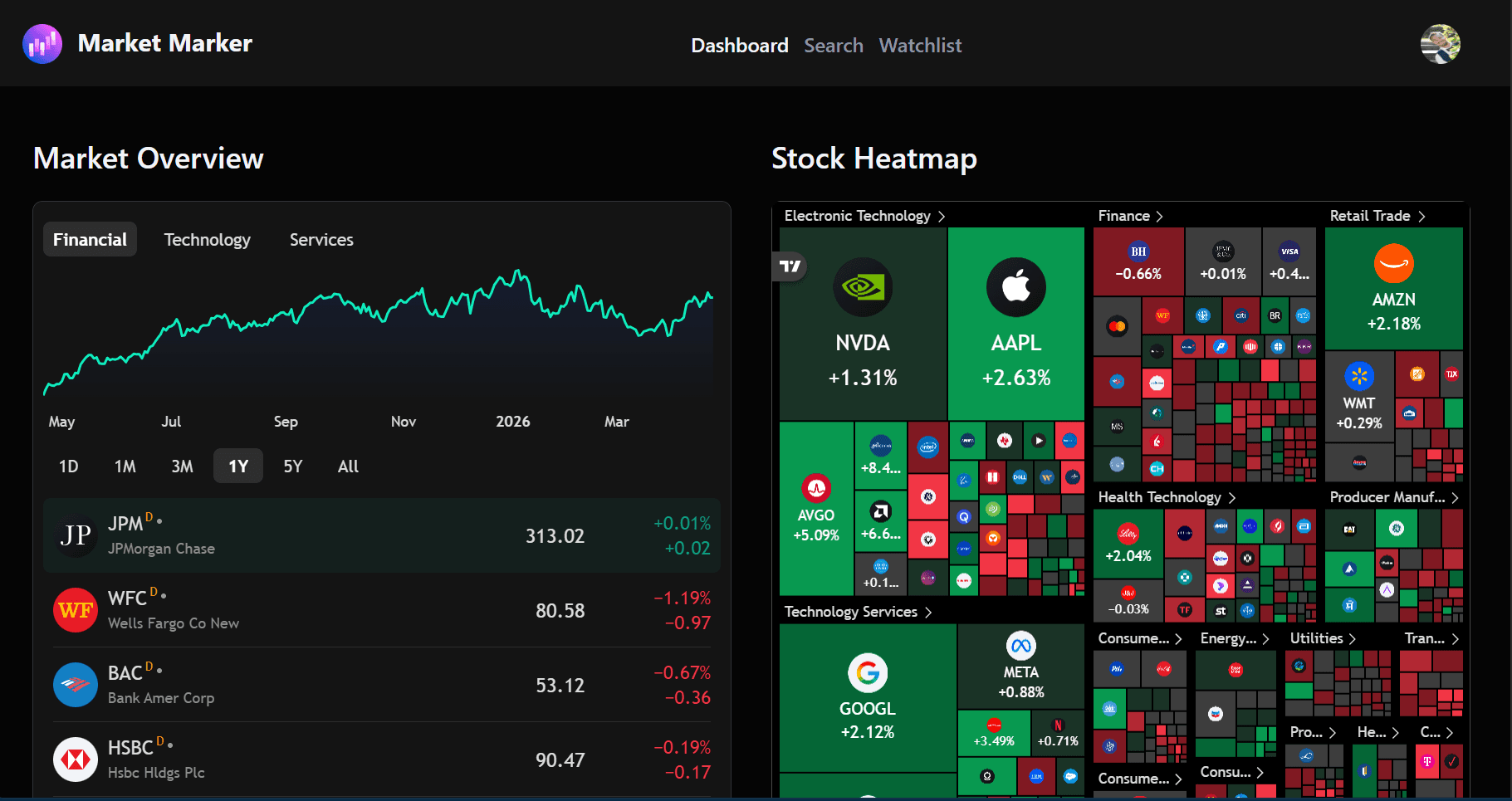Open the Technology tab in Market Overview

[x=208, y=240]
